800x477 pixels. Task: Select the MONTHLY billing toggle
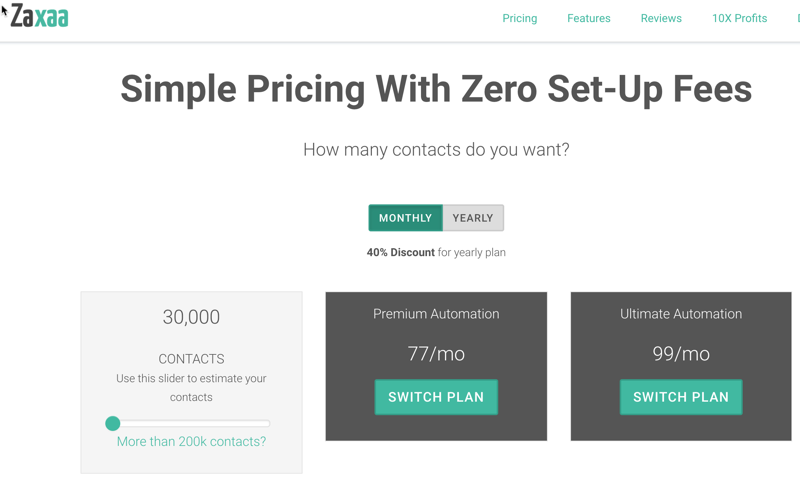[x=406, y=218]
